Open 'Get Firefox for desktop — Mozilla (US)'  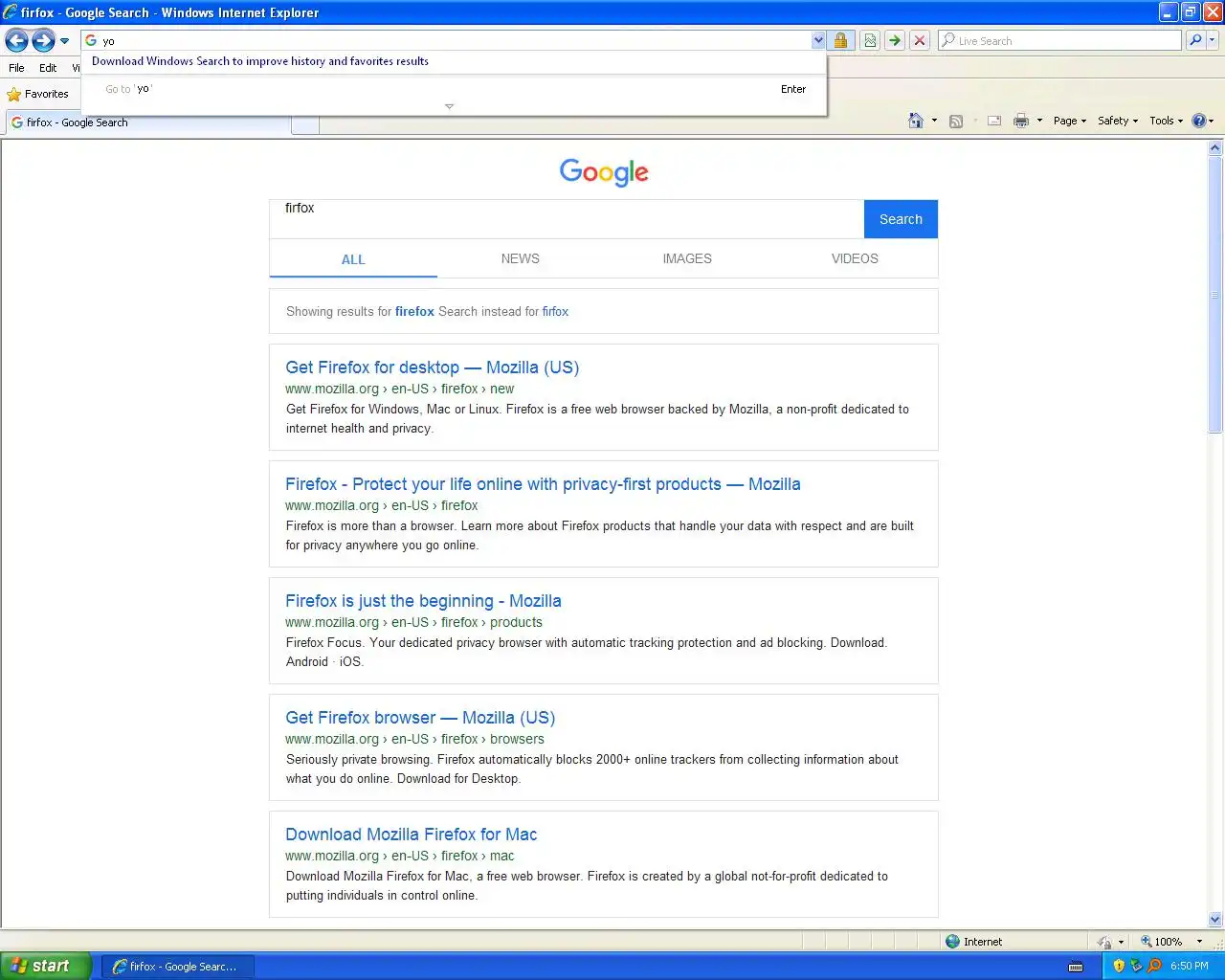(x=432, y=367)
